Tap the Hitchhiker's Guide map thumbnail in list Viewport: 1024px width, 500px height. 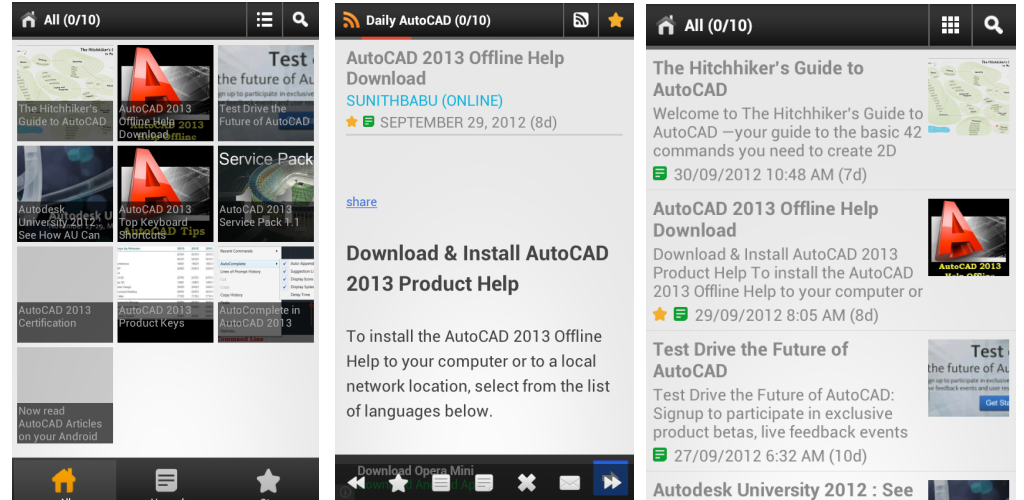968,98
